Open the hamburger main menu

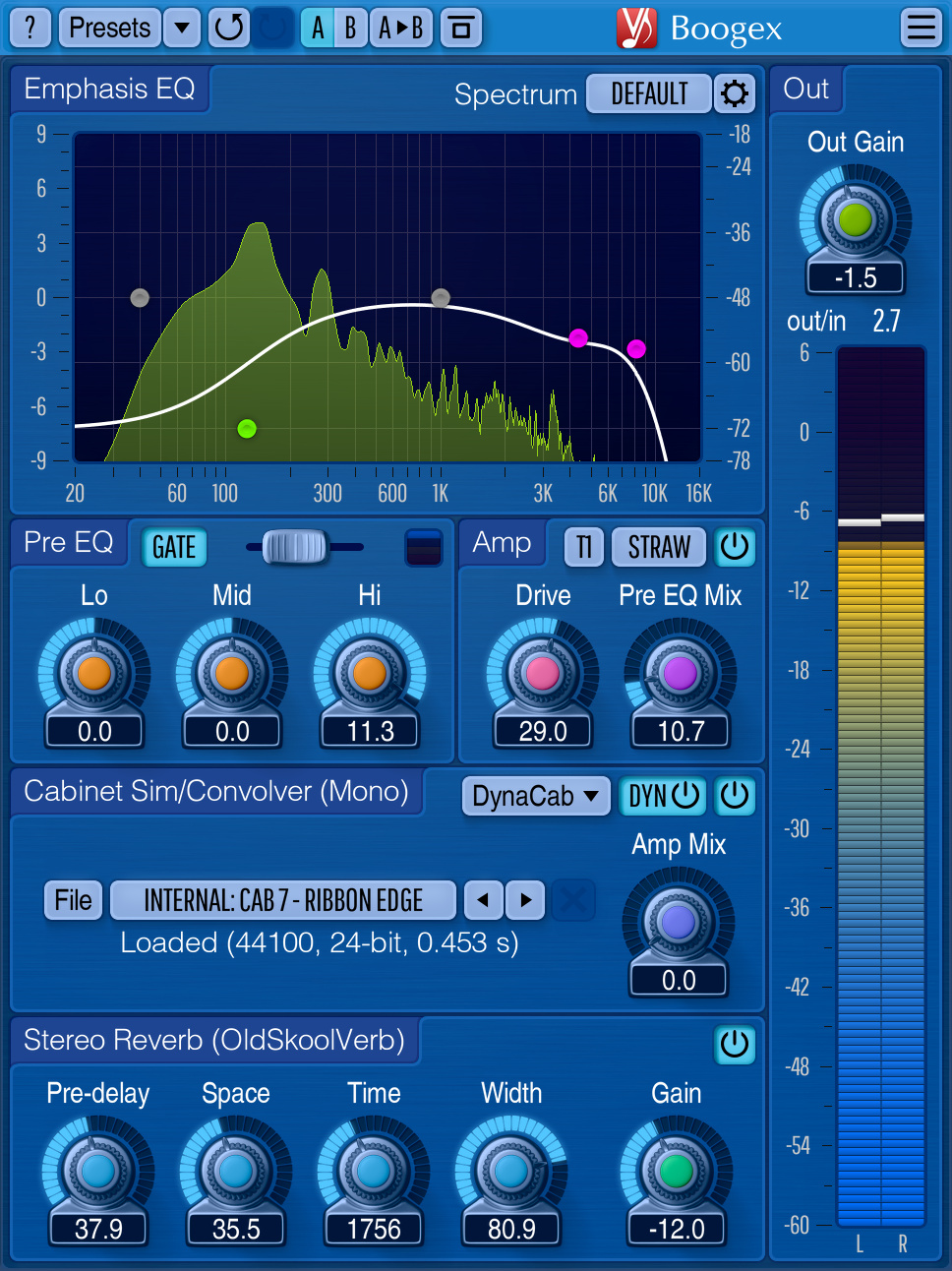[x=922, y=28]
